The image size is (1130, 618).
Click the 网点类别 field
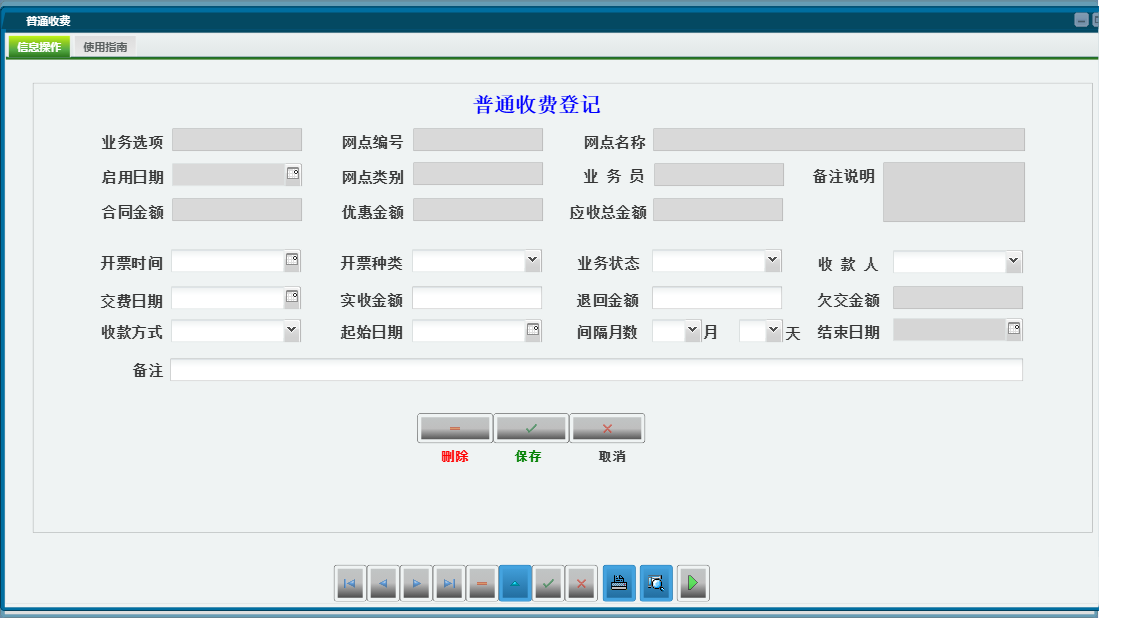(478, 174)
